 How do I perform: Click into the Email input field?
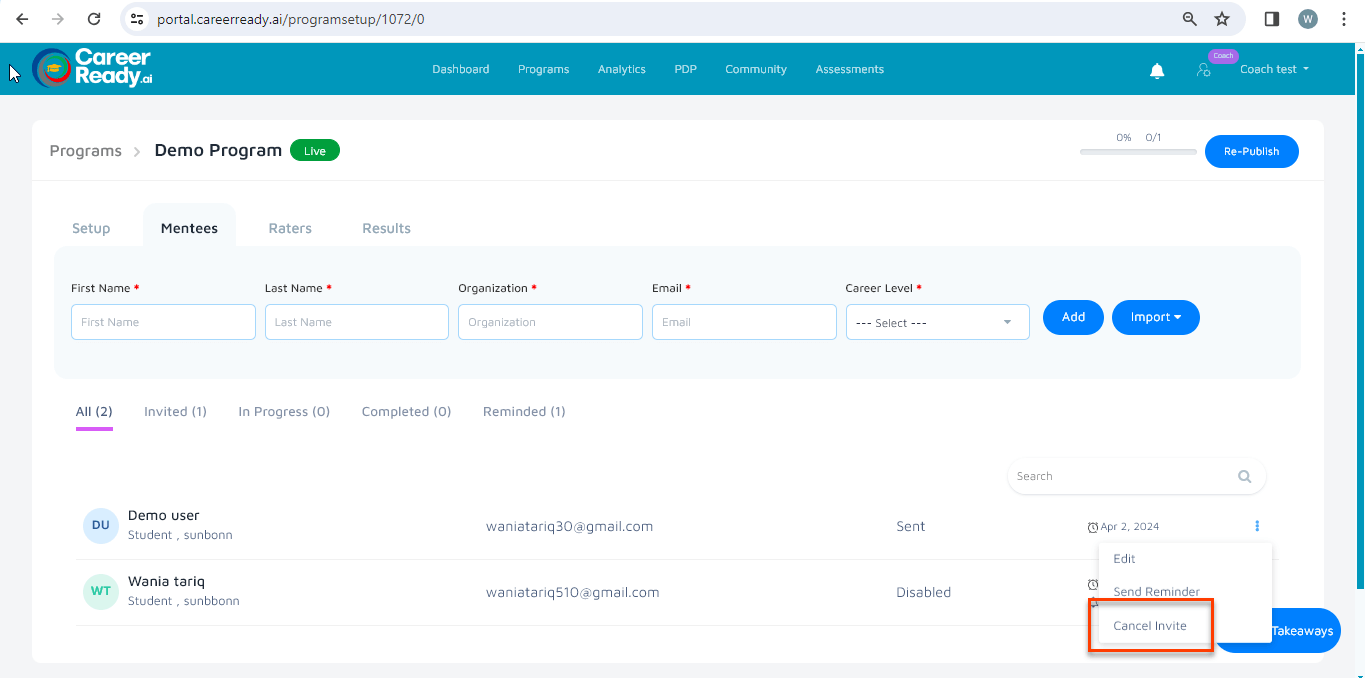pyautogui.click(x=744, y=323)
